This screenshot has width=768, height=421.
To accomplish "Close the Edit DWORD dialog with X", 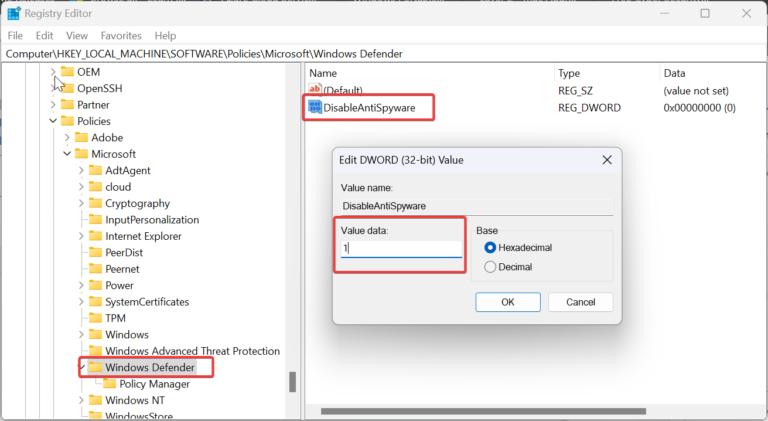I will (607, 160).
